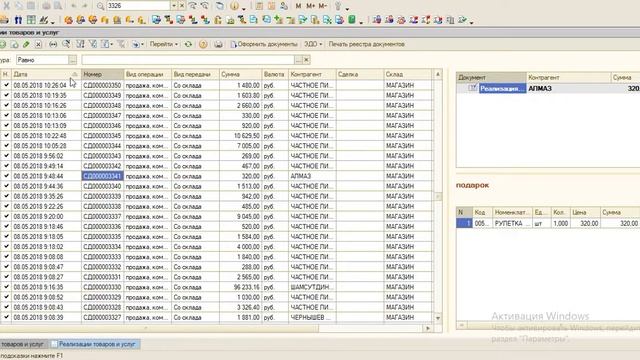Select the sum 9 045,00 cell

click(240, 216)
